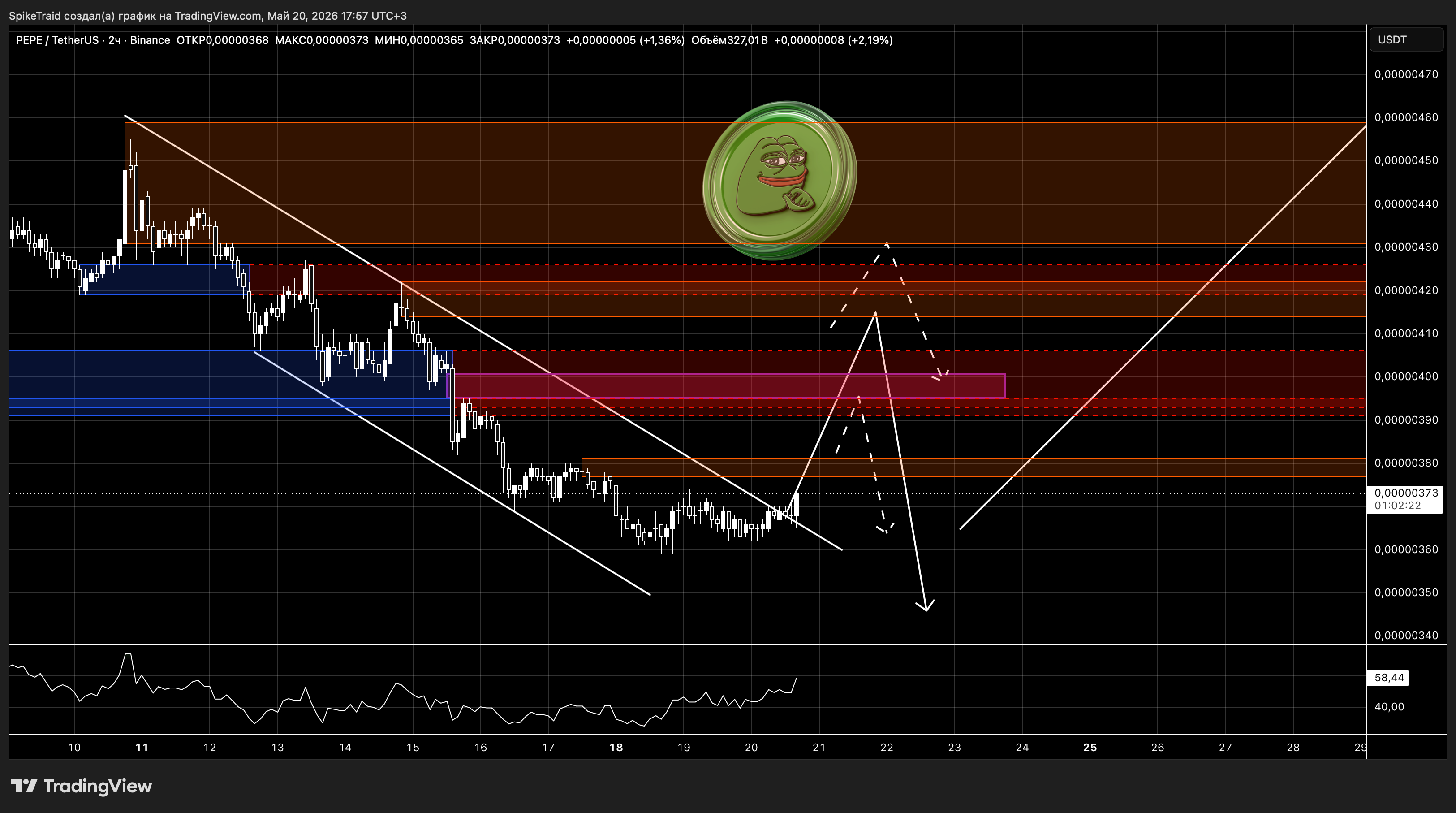
Task: Open the USDT currency selector
Action: coord(1406,39)
